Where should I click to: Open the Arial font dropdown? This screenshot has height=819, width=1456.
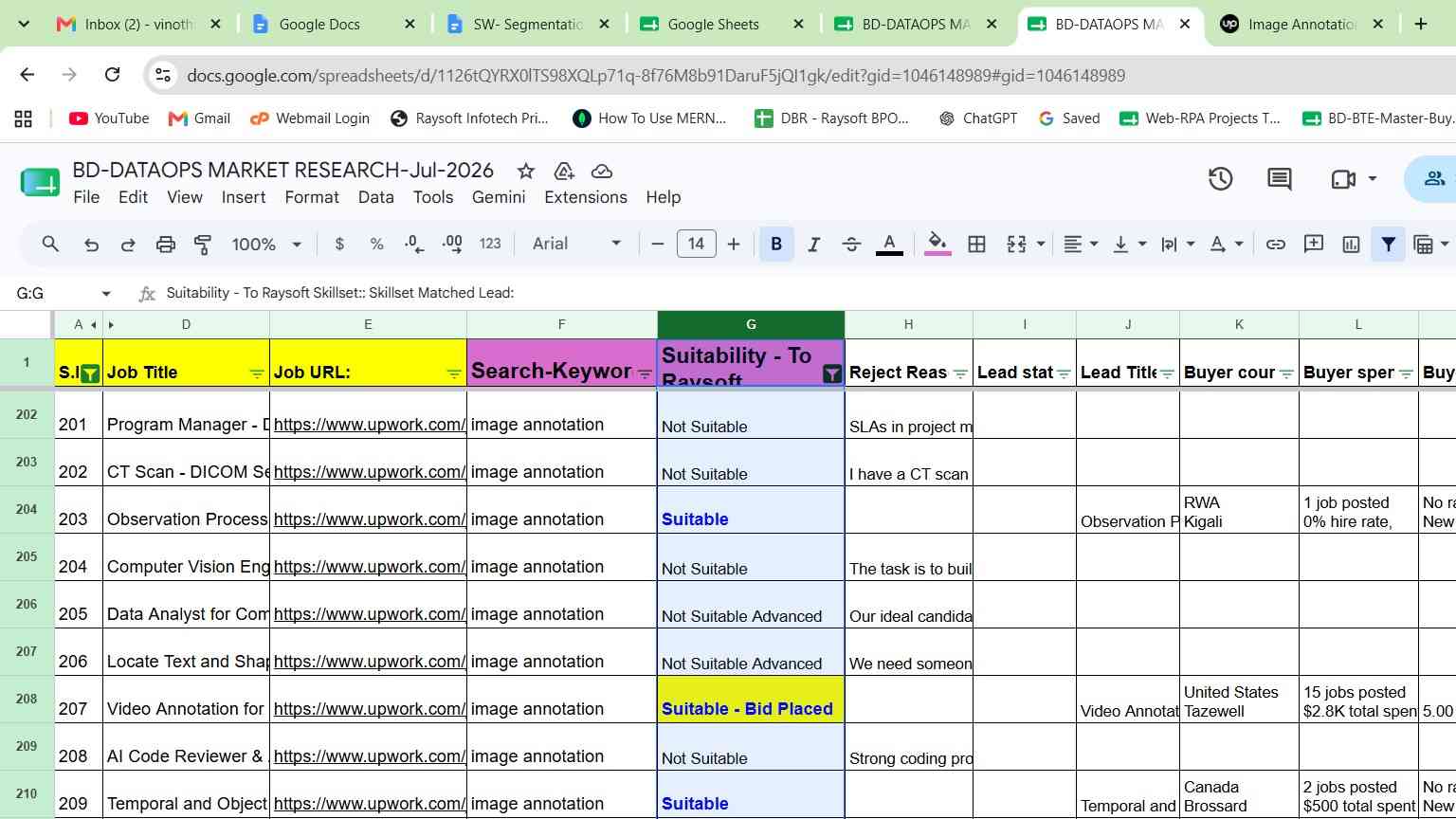pyautogui.click(x=576, y=245)
